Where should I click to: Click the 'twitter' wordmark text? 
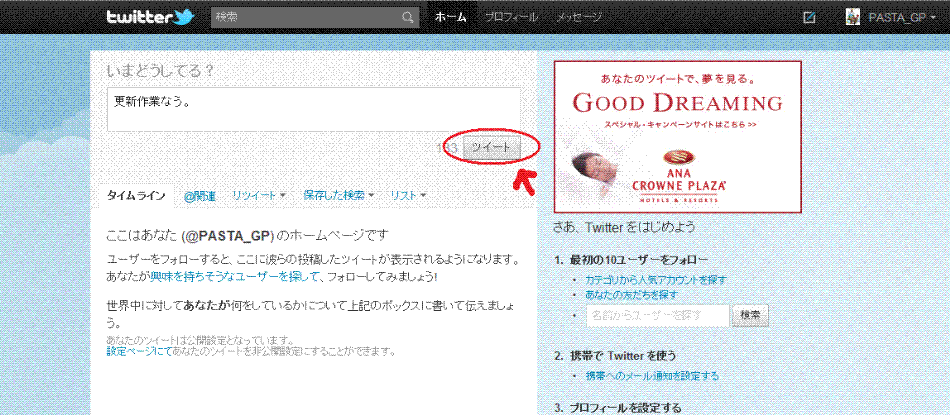[x=139, y=17]
